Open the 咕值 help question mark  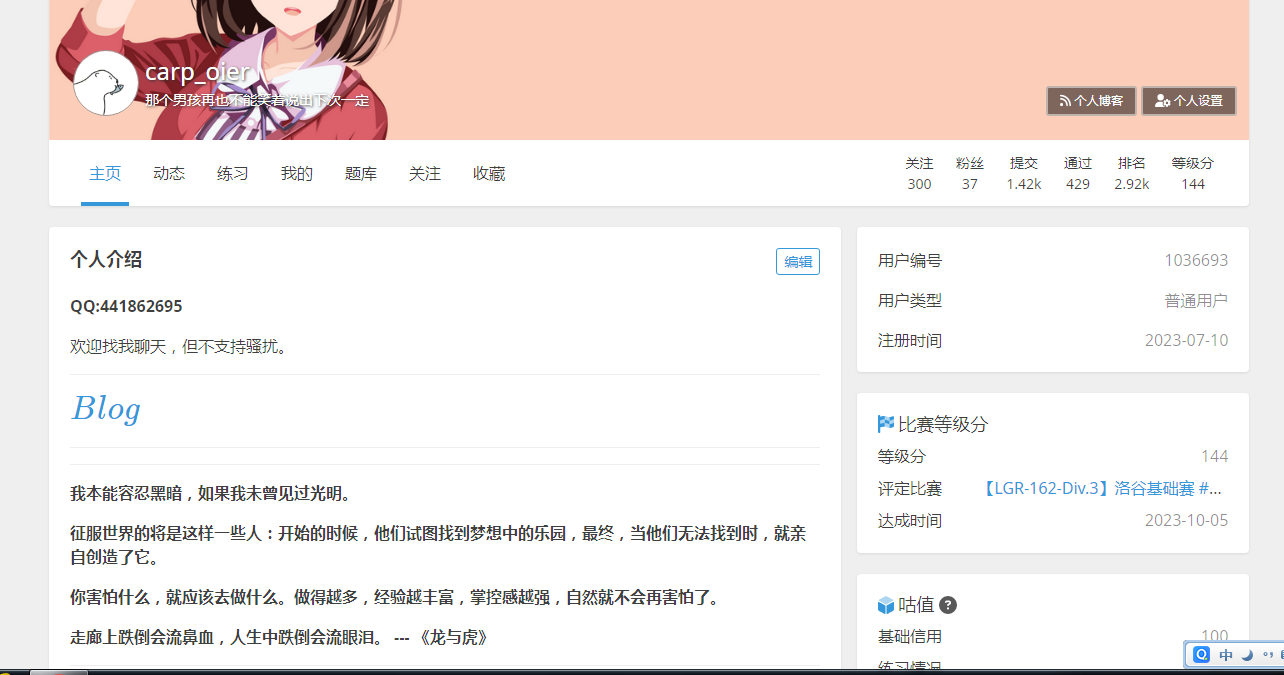tap(947, 605)
